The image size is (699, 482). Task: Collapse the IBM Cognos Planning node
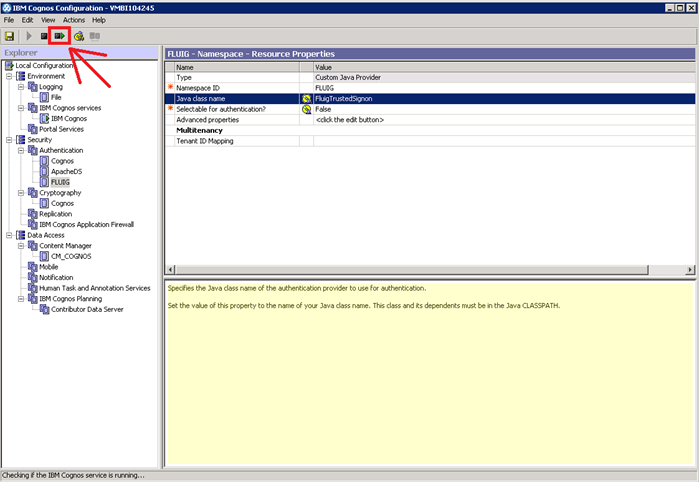pyautogui.click(x=21, y=299)
